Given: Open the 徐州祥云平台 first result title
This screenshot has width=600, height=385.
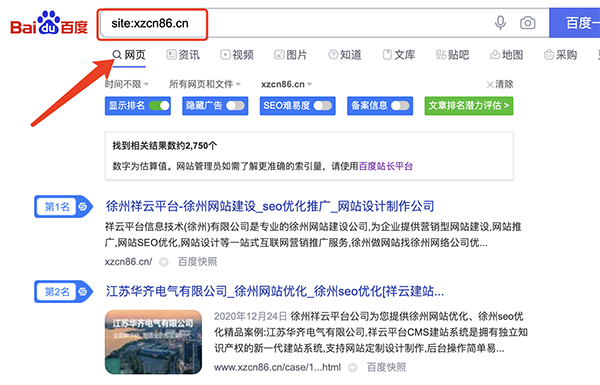Looking at the screenshot, I should pyautogui.click(x=270, y=206).
